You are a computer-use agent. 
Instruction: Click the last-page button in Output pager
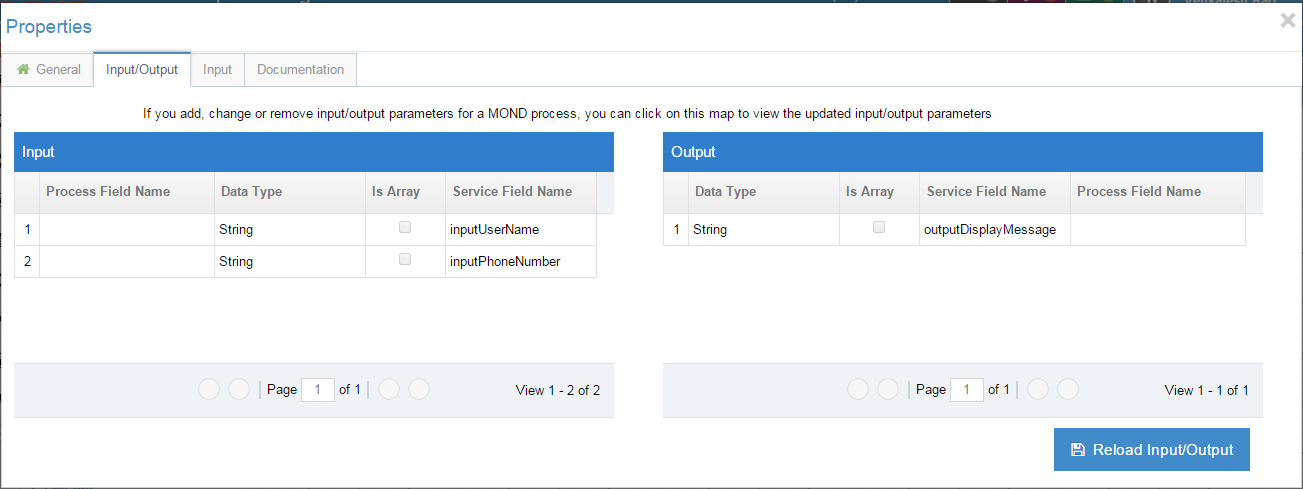[1068, 390]
